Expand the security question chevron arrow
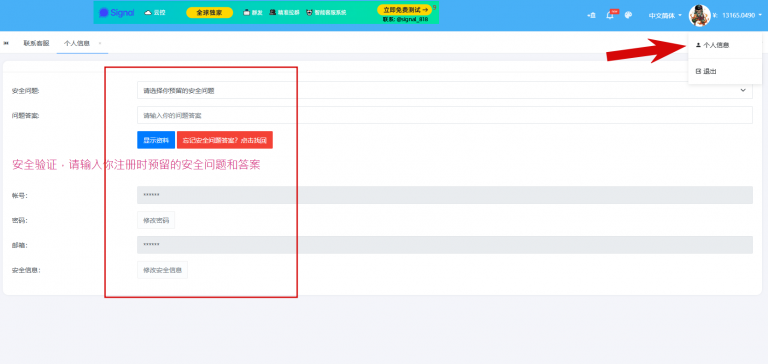This screenshot has width=768, height=364. (743, 90)
